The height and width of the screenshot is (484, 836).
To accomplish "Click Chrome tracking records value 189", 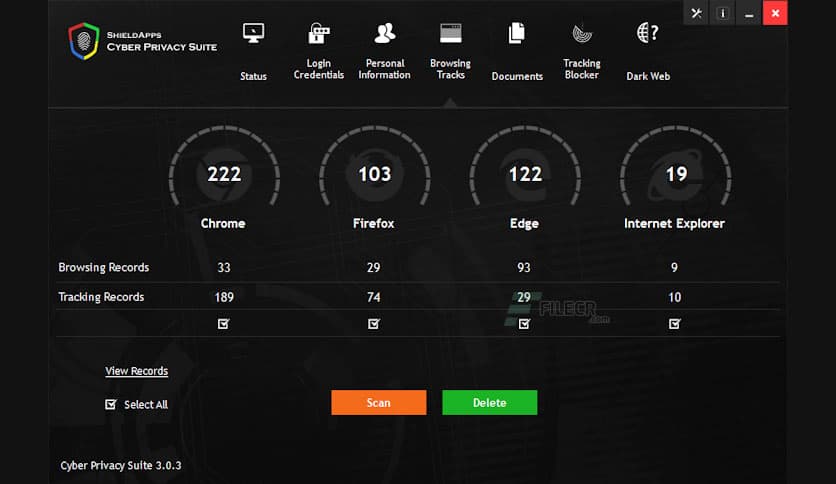I will (x=224, y=297).
